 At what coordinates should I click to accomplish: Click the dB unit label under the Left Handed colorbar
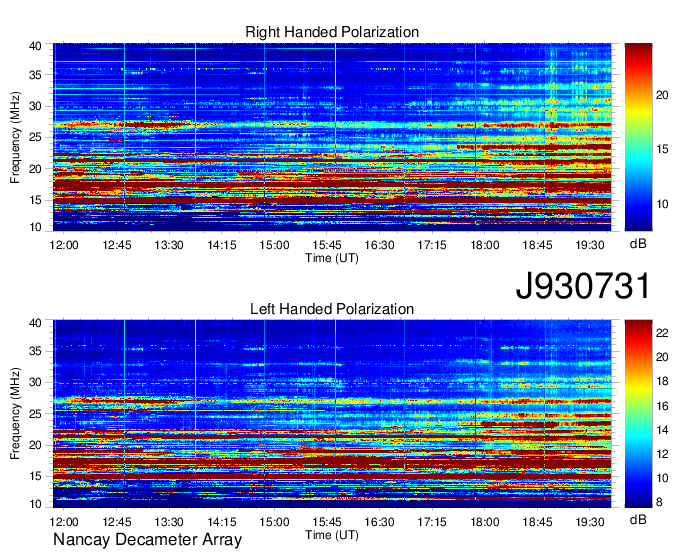point(638,520)
